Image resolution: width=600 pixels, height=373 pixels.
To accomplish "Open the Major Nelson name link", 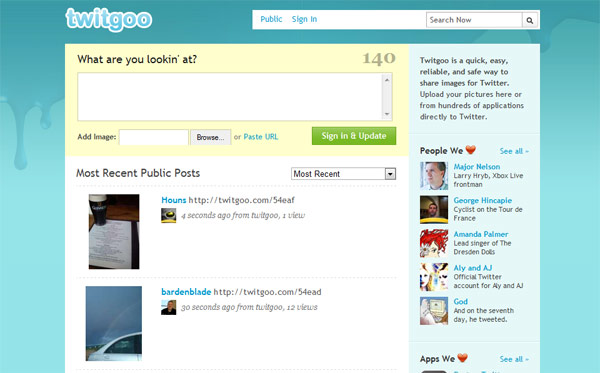I will [477, 167].
